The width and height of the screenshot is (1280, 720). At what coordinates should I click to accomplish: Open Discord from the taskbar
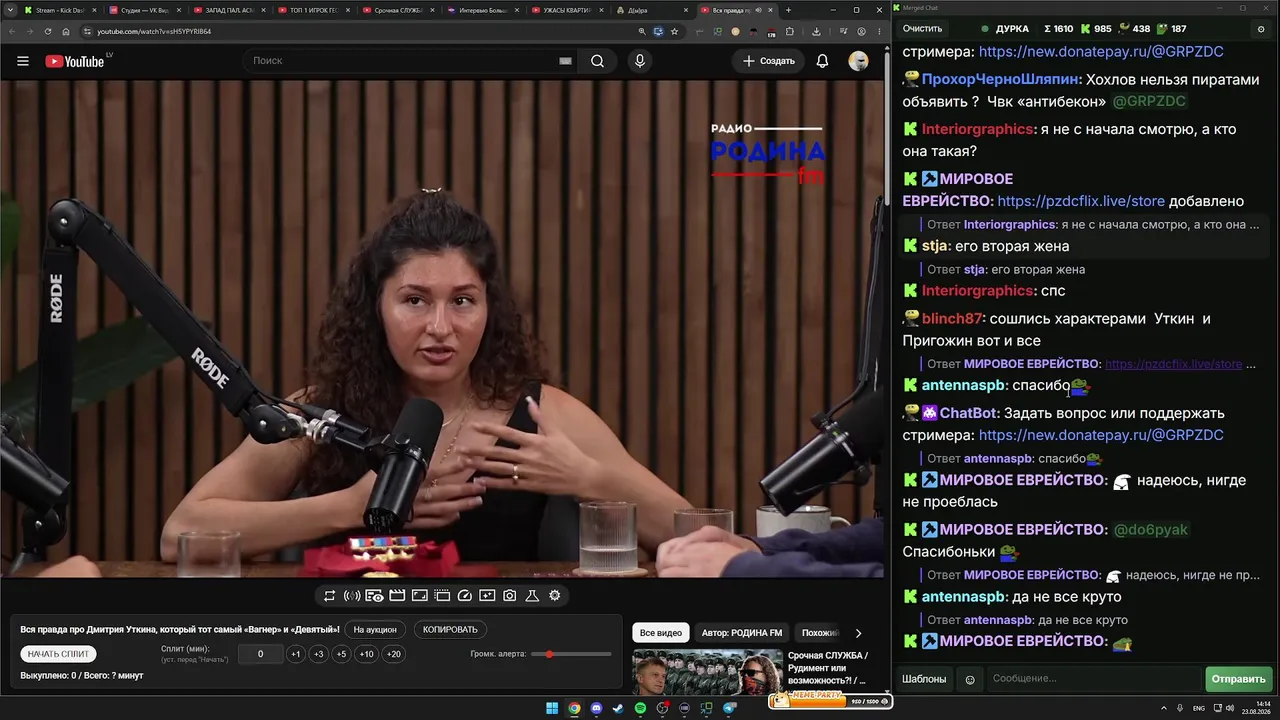coord(596,708)
